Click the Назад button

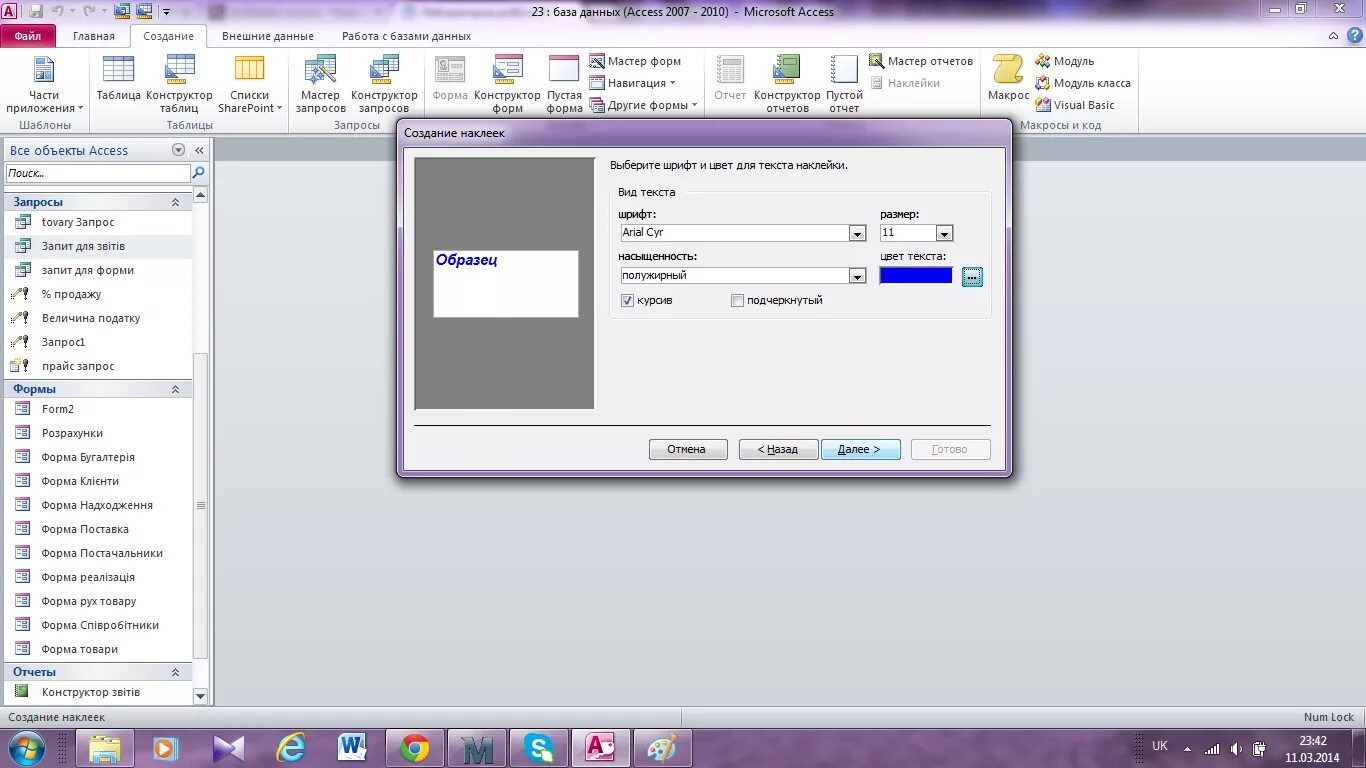click(x=778, y=450)
